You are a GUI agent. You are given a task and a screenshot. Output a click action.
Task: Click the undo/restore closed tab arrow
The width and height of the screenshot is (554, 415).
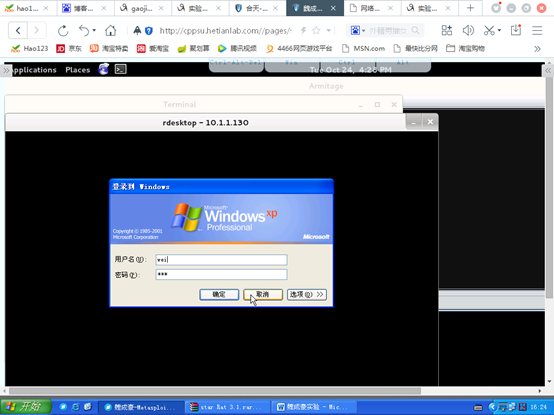point(84,31)
